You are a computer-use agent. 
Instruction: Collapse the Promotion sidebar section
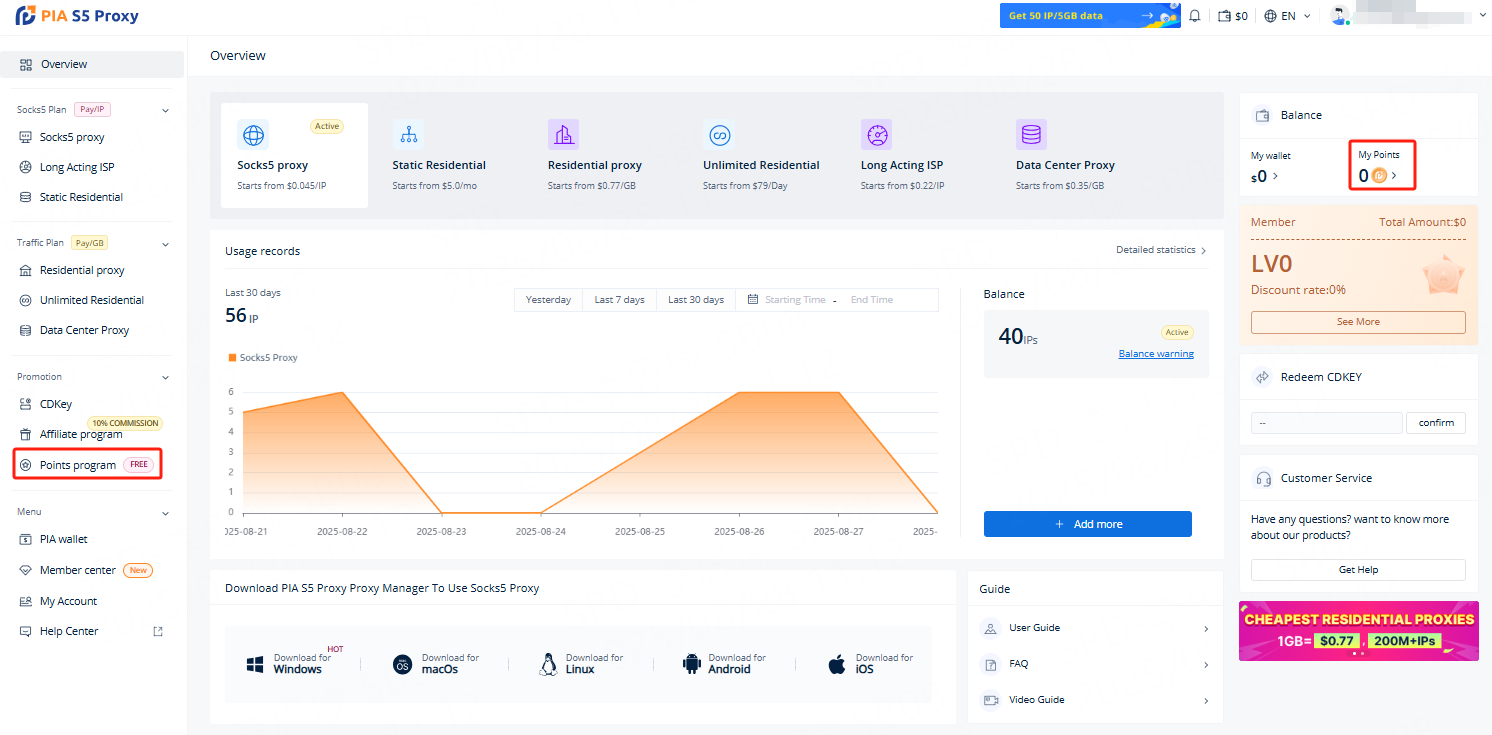(166, 377)
